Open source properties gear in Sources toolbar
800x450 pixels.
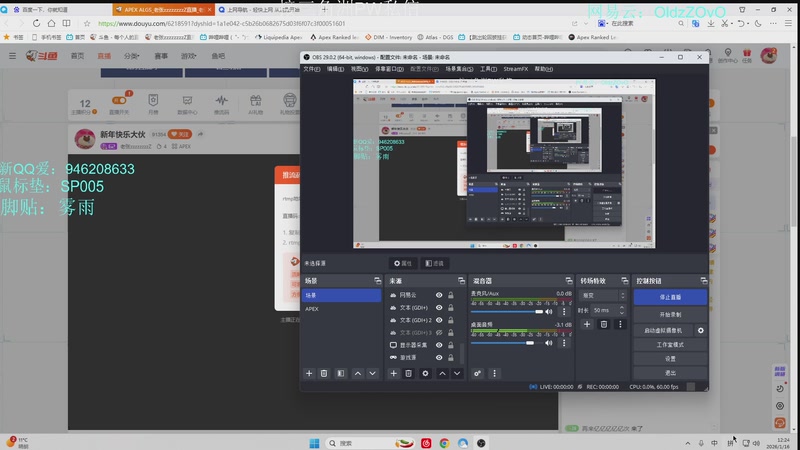coord(425,373)
